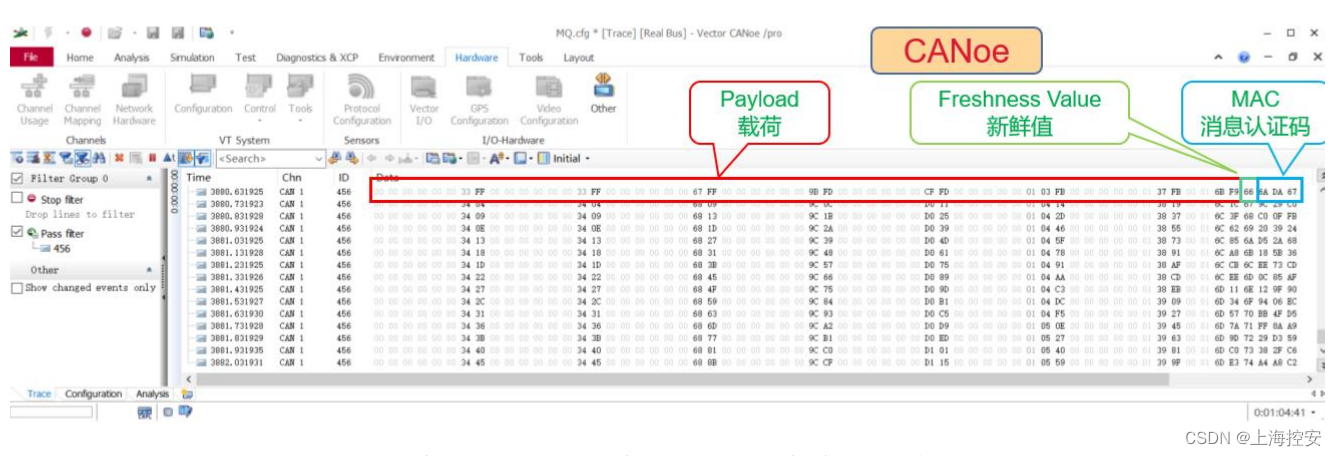The height and width of the screenshot is (456, 1337).
Task: Click the red pause icon in trace toolbar
Action: point(152,158)
